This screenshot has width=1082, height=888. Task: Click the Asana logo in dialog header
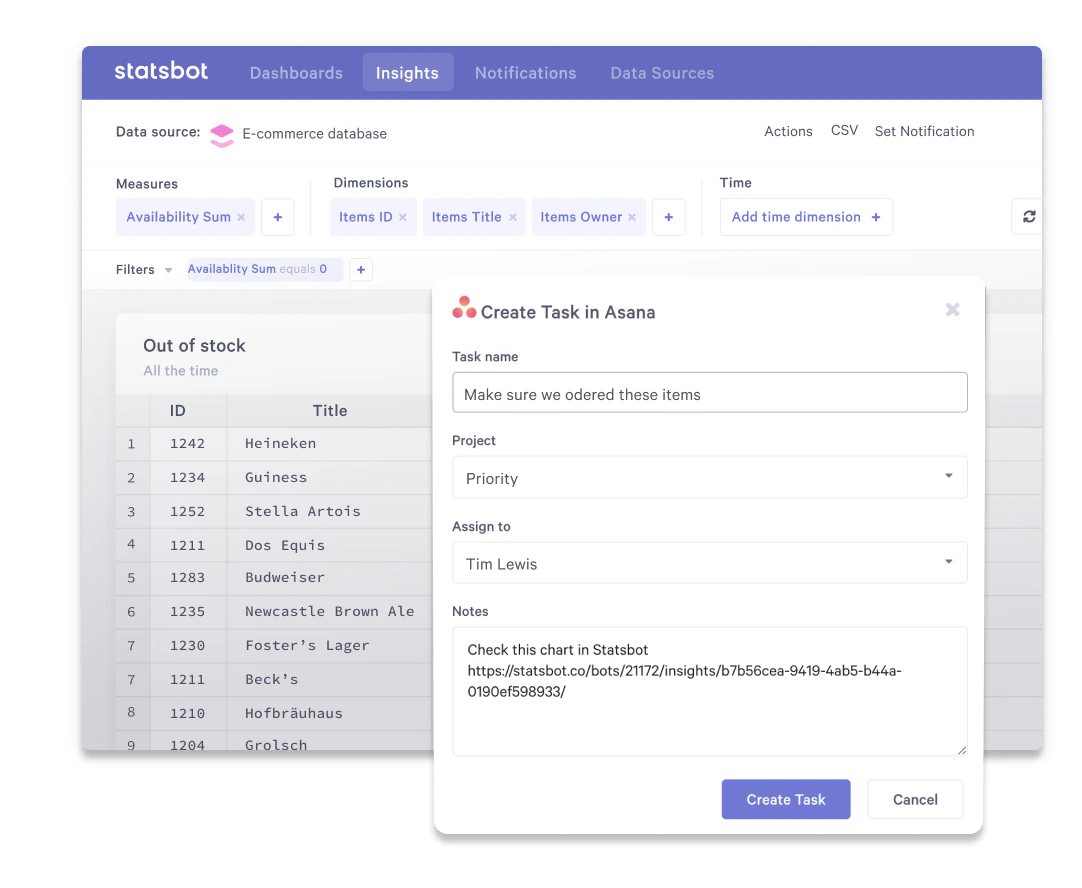coord(463,309)
